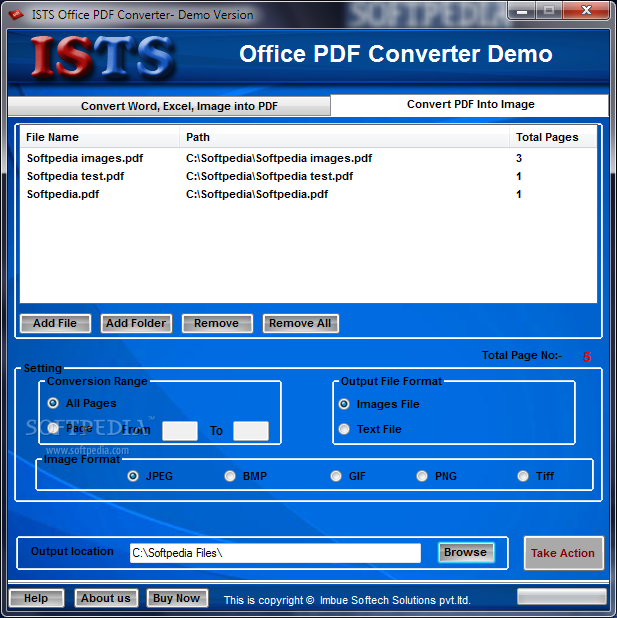Select the Softpedia images.pdf row
Image resolution: width=617 pixels, height=618 pixels.
coord(308,158)
